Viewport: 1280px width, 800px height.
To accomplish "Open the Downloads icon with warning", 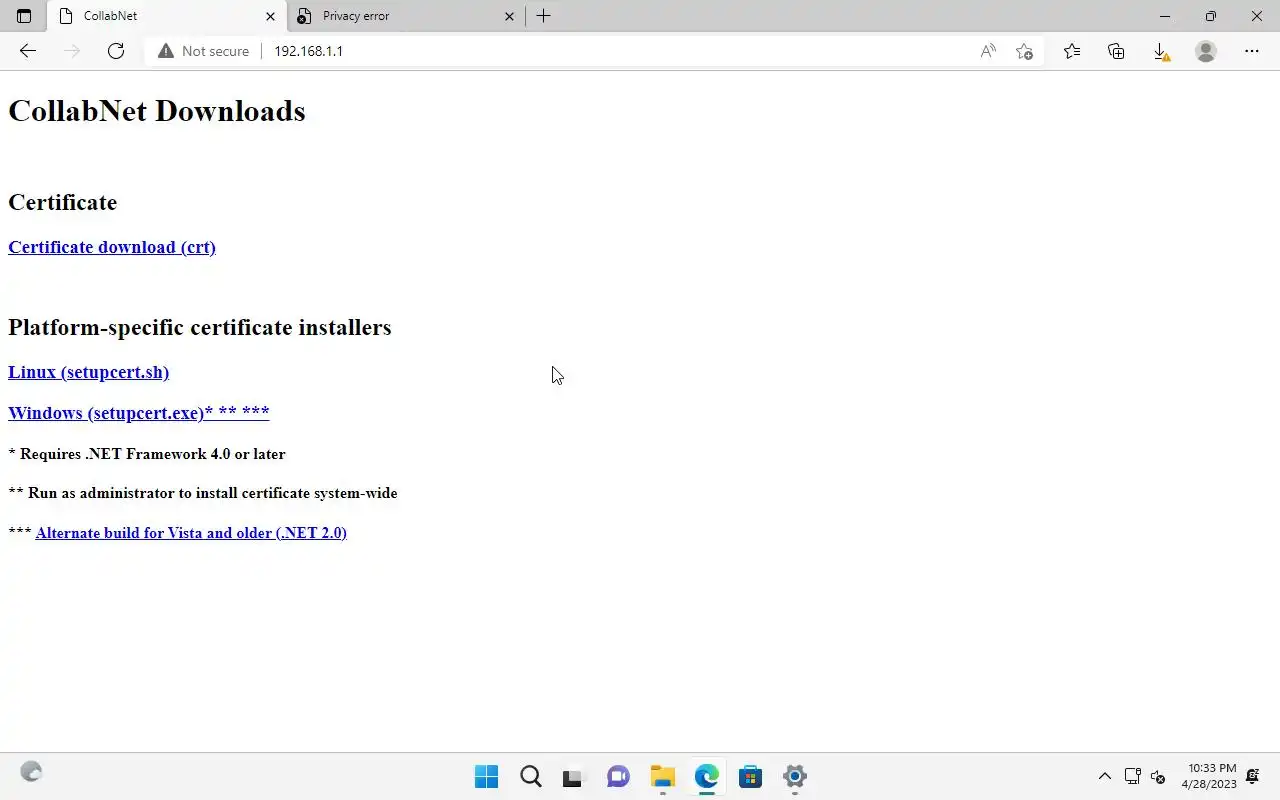I will [x=1160, y=51].
